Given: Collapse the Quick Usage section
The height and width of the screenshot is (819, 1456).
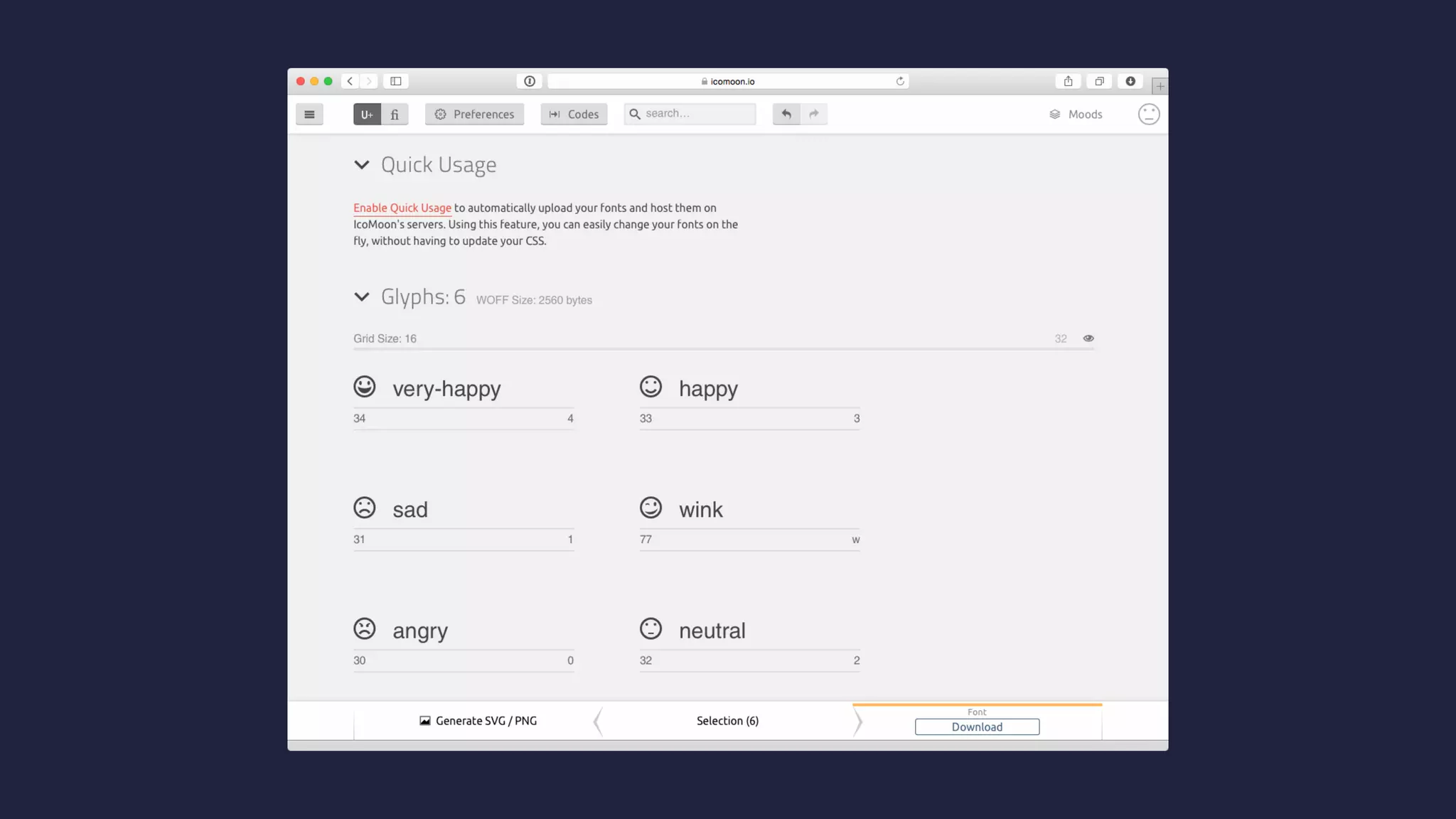Looking at the screenshot, I should click(362, 165).
